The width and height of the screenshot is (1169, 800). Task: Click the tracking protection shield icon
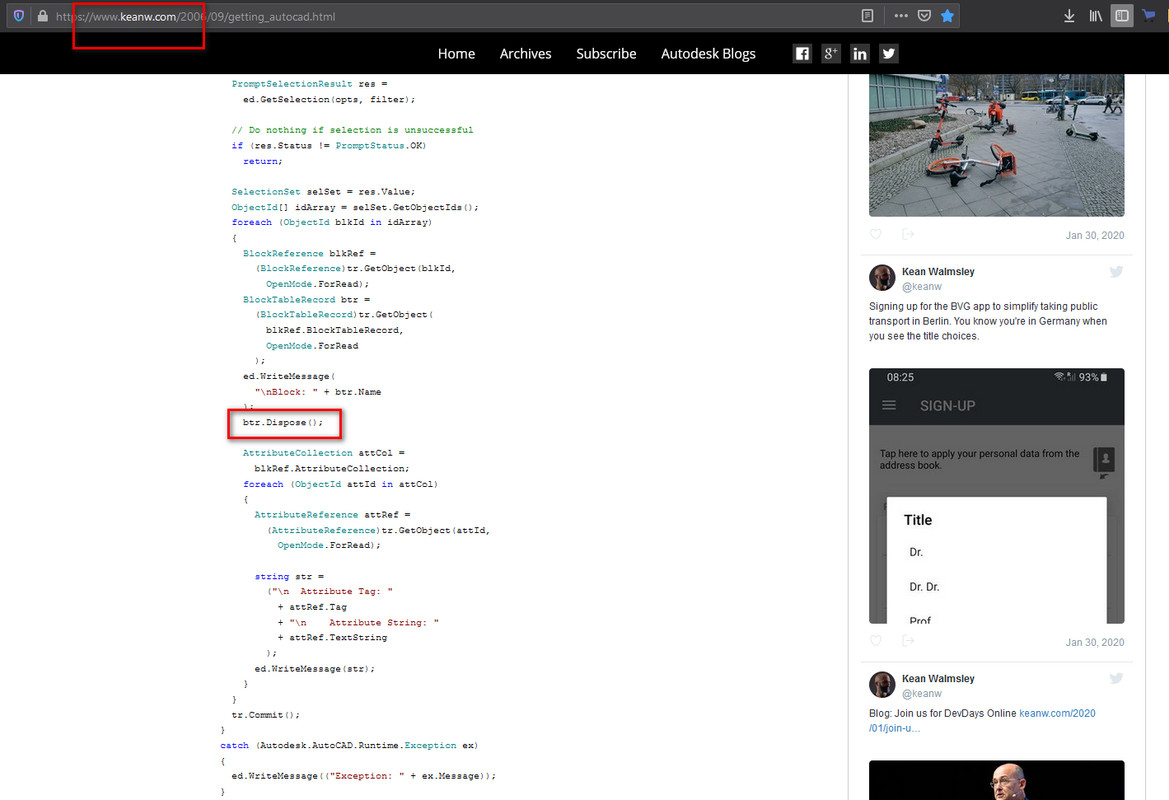click(19, 16)
